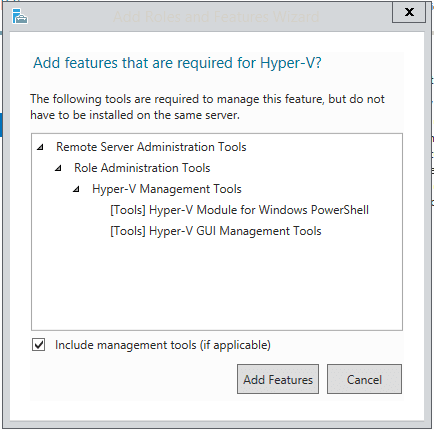Click the description text about required tools
The width and height of the screenshot is (434, 430).
[x=207, y=107]
